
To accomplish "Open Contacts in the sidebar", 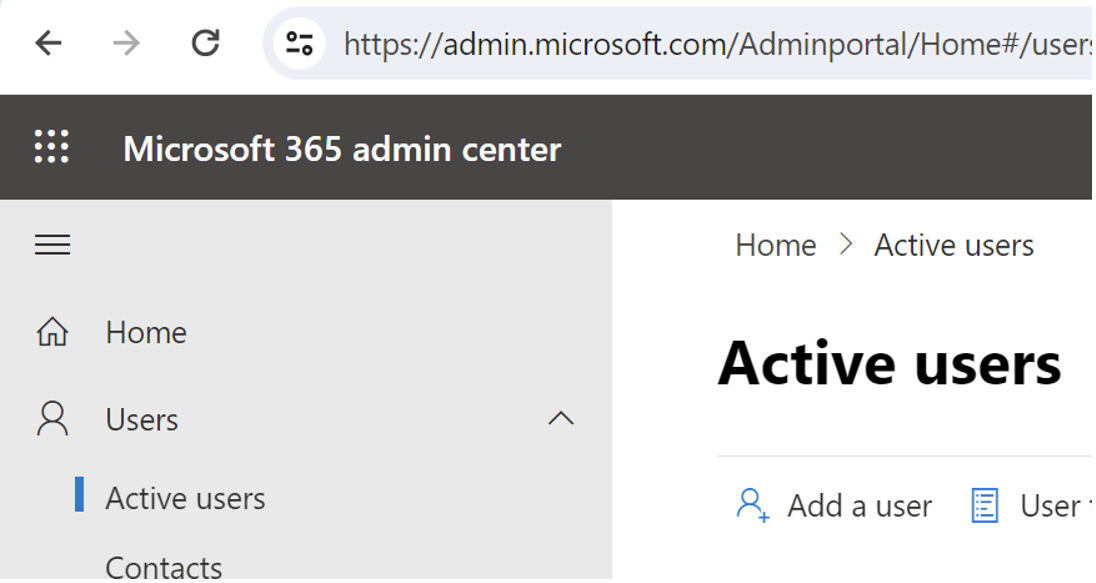I will click(164, 567).
